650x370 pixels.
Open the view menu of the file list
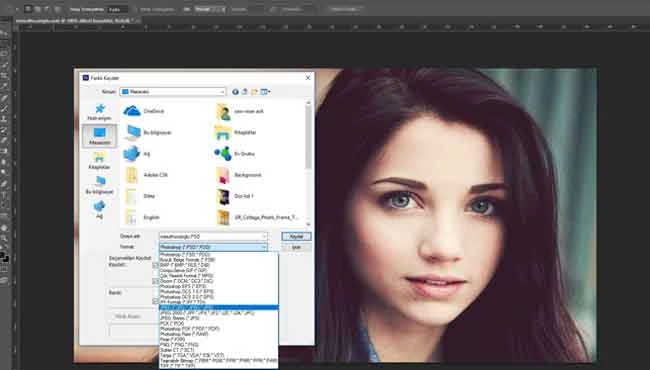tap(265, 92)
